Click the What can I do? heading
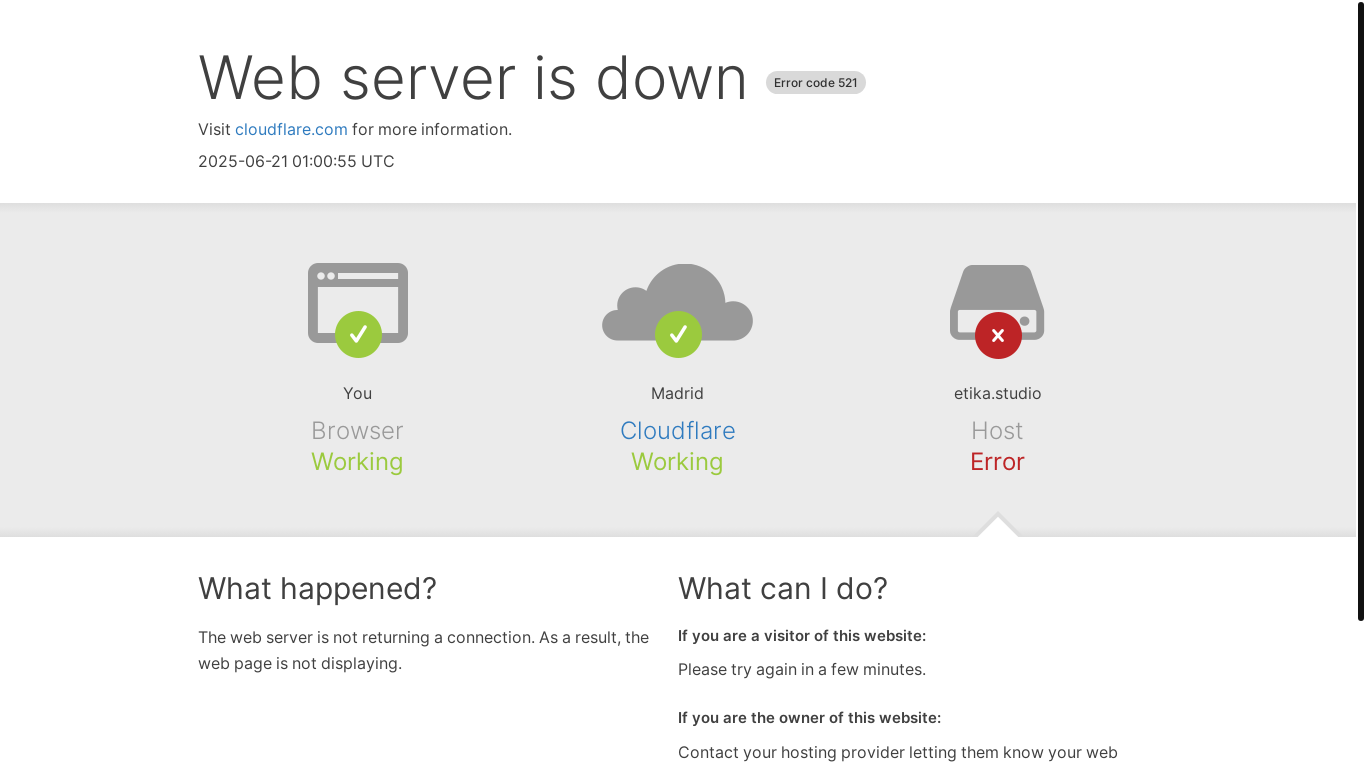1366x768 pixels. [x=783, y=588]
